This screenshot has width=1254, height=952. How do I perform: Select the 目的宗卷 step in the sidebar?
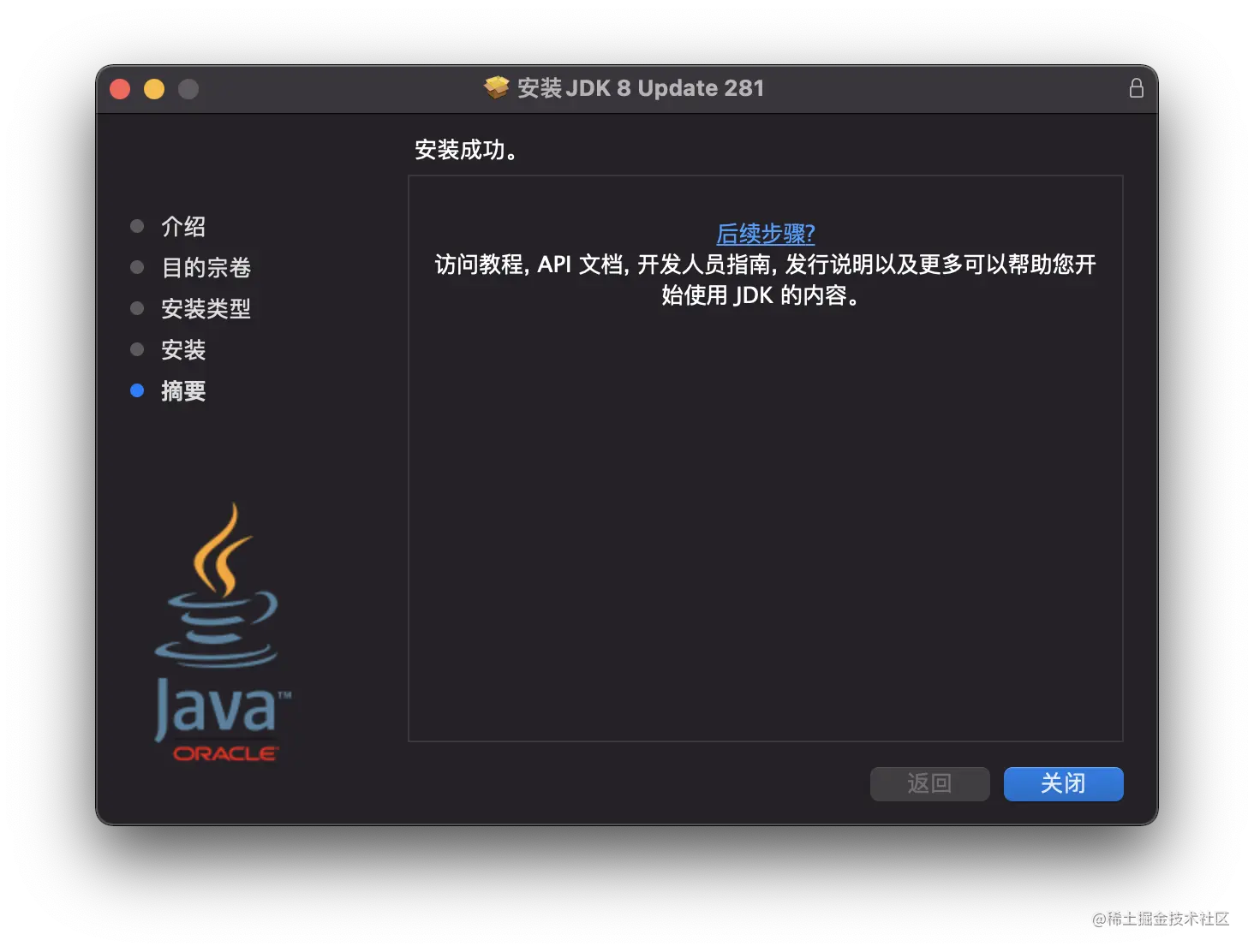pyautogui.click(x=206, y=267)
